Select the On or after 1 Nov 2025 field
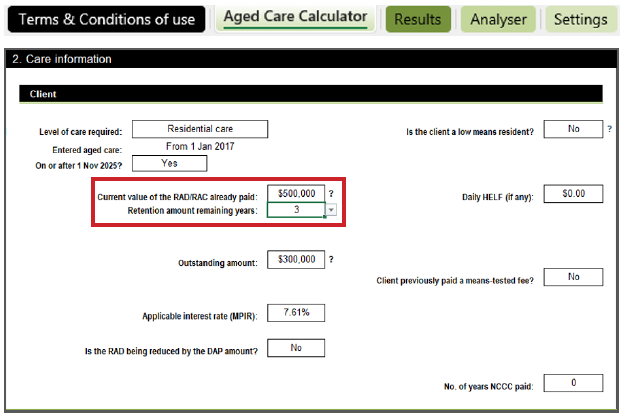 (169, 163)
